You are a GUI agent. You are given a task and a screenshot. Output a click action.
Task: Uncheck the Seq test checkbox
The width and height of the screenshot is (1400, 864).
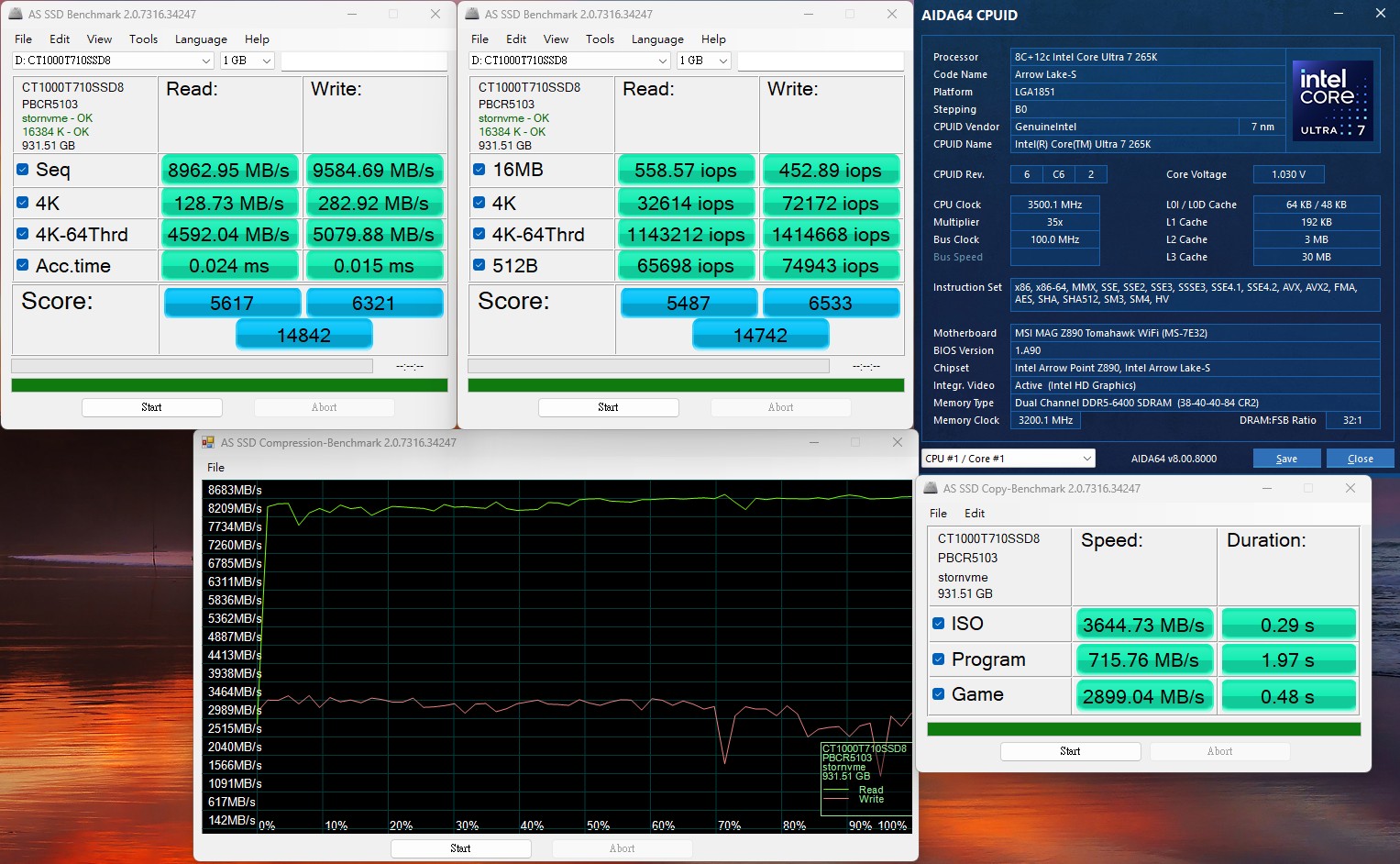[21, 169]
